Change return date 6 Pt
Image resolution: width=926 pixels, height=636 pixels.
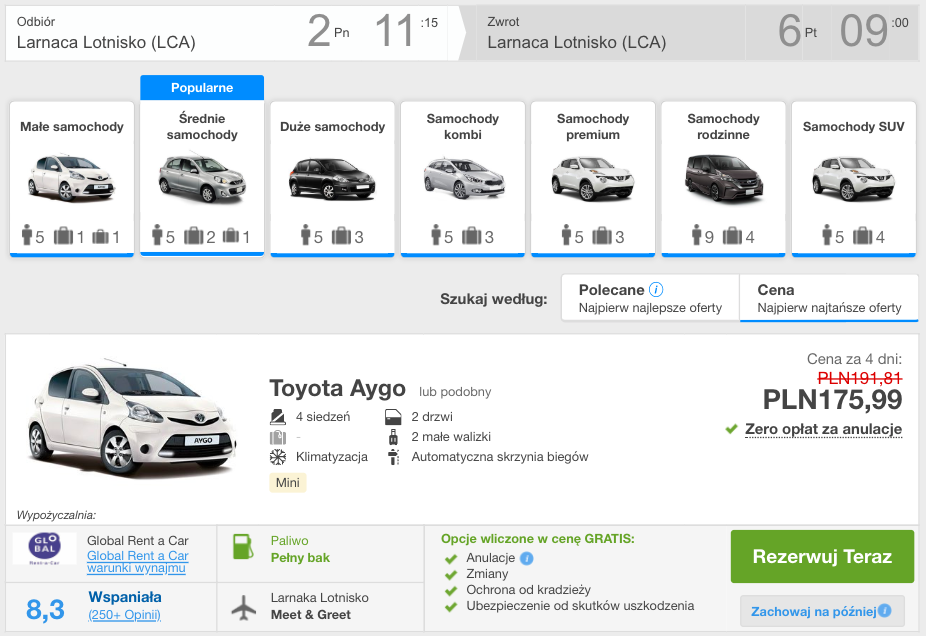click(797, 31)
